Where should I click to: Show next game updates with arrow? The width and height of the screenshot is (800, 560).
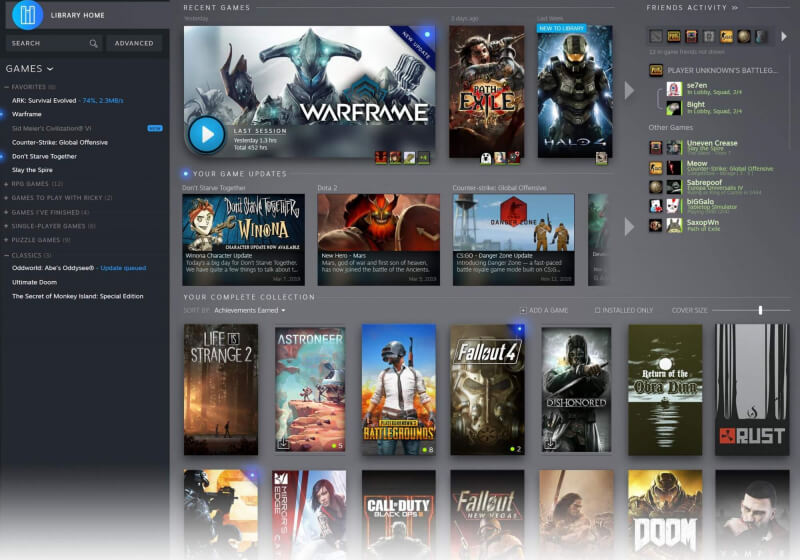point(629,227)
